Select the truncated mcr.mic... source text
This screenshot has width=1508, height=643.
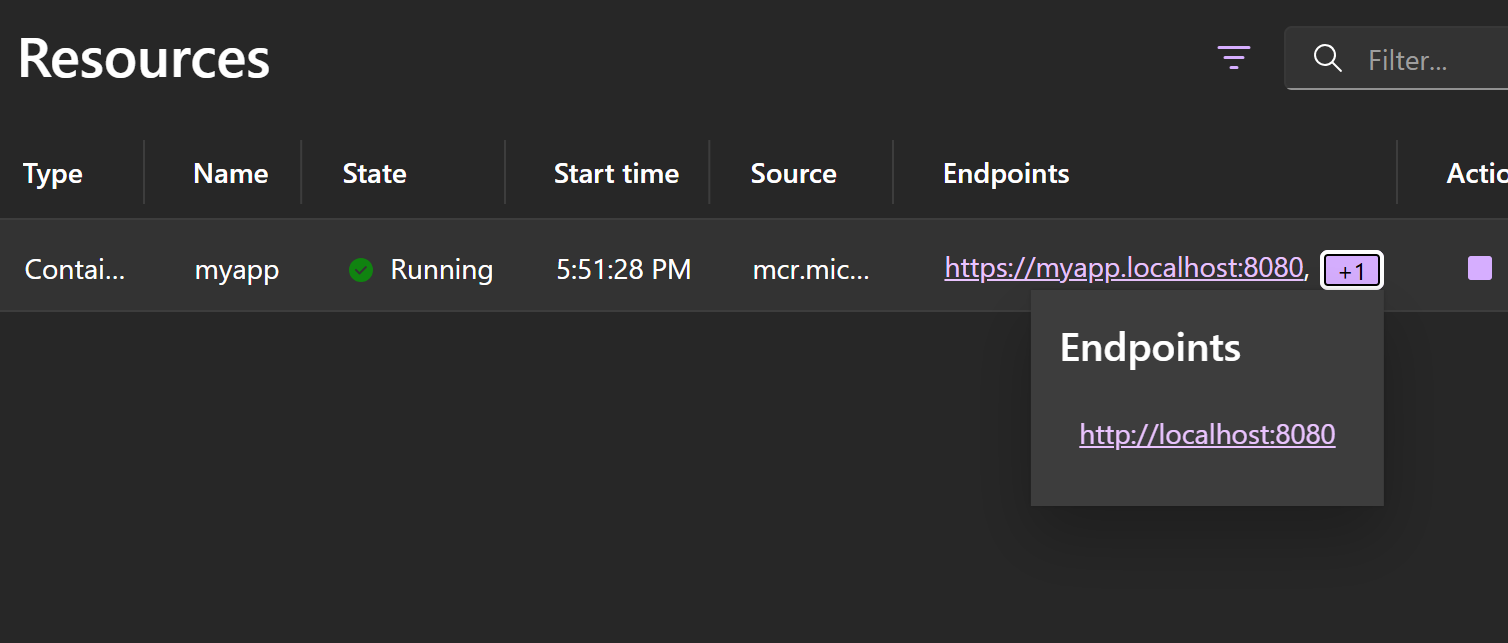(812, 268)
